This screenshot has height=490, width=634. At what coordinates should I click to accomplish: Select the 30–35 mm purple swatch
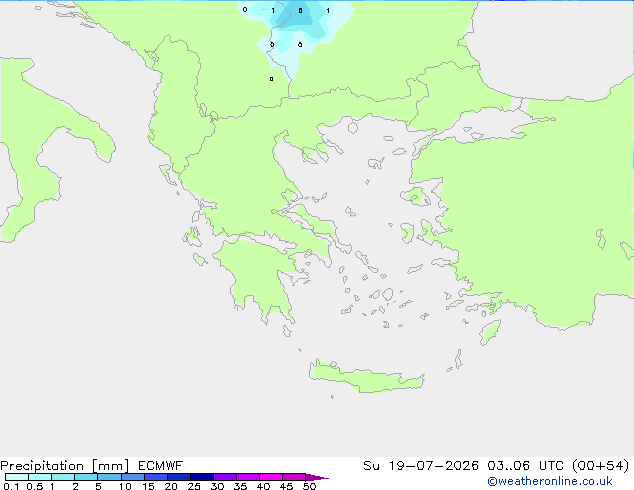pyautogui.click(x=225, y=477)
